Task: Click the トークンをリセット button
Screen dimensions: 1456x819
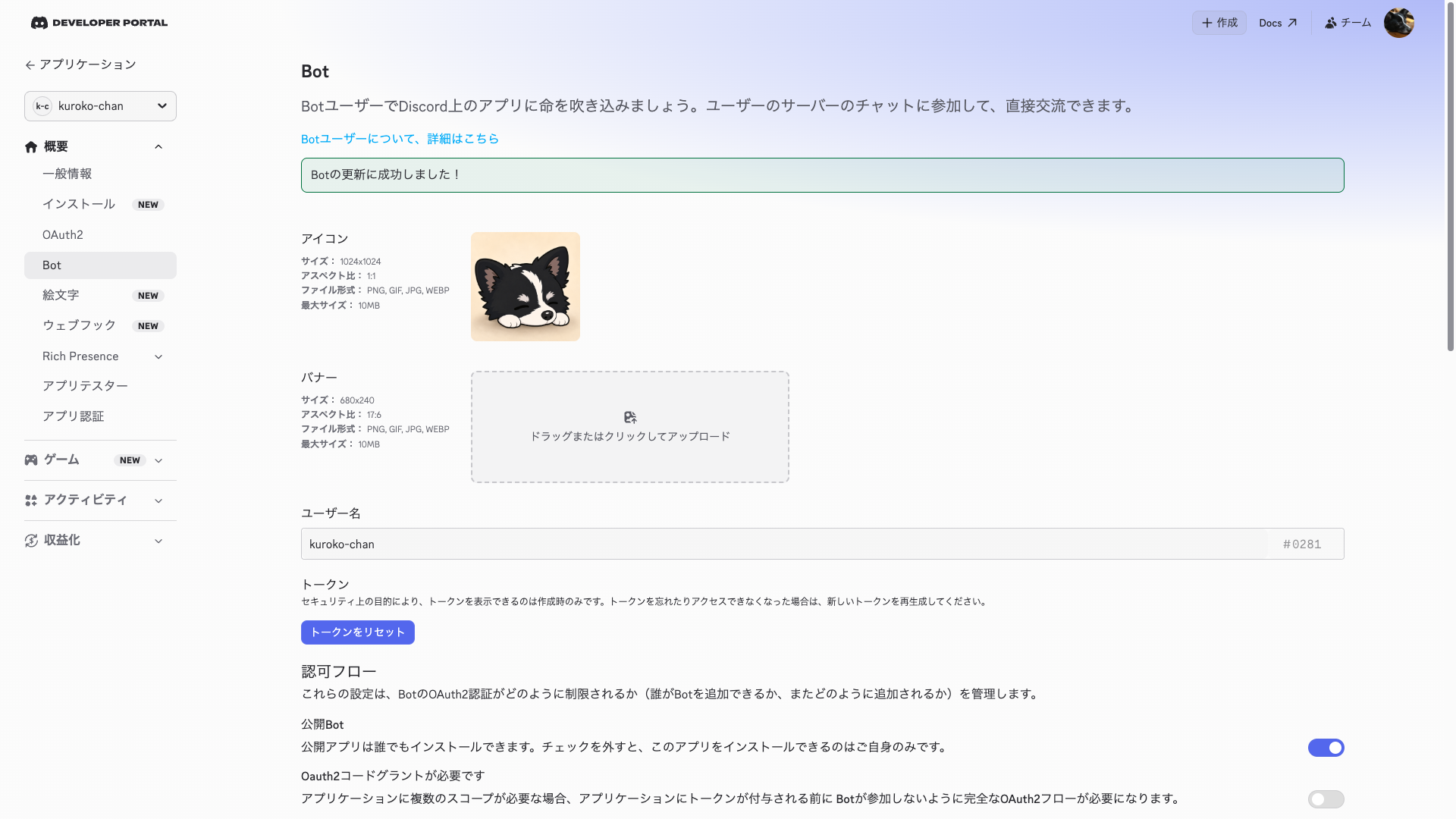Action: [358, 632]
